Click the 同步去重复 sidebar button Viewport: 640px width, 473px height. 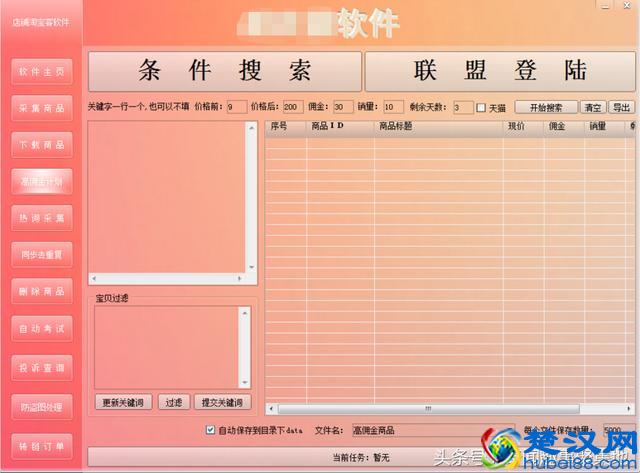click(42, 255)
